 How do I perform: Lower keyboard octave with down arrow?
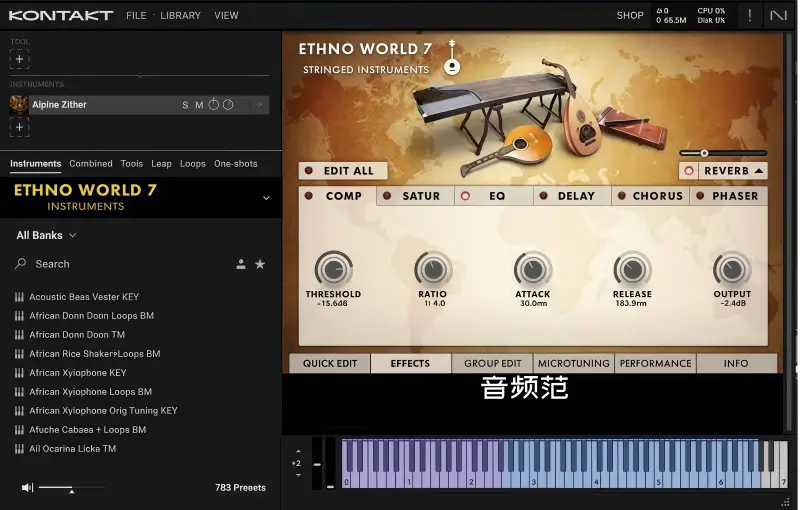pos(298,475)
